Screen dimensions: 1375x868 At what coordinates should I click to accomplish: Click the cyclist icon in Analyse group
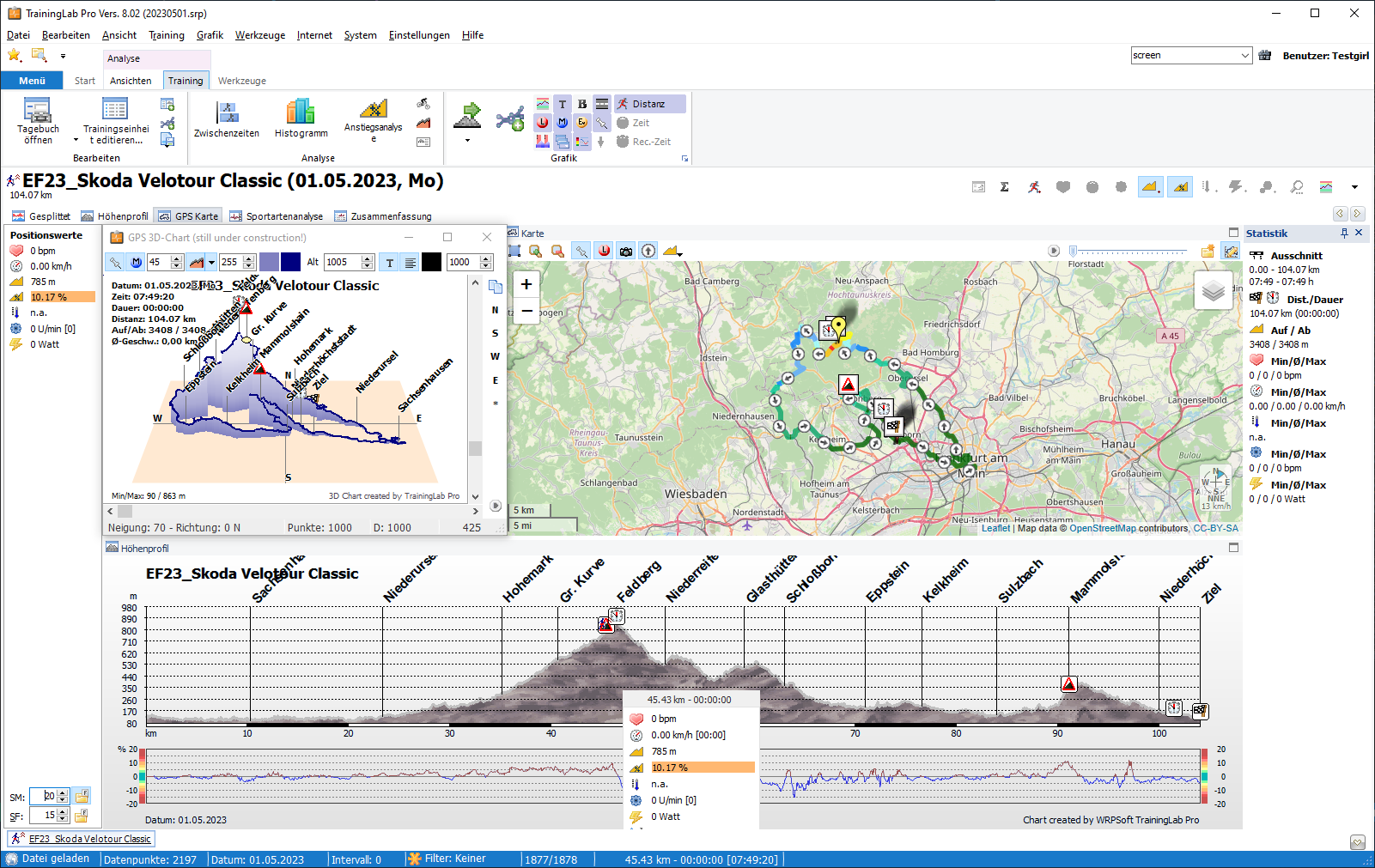pyautogui.click(x=423, y=104)
